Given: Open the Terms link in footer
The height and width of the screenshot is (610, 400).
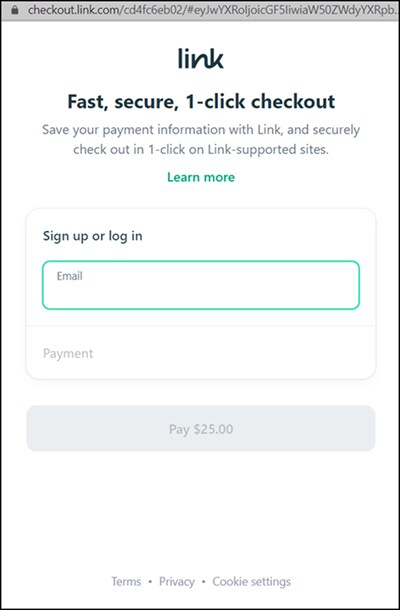Looking at the screenshot, I should tap(126, 582).
